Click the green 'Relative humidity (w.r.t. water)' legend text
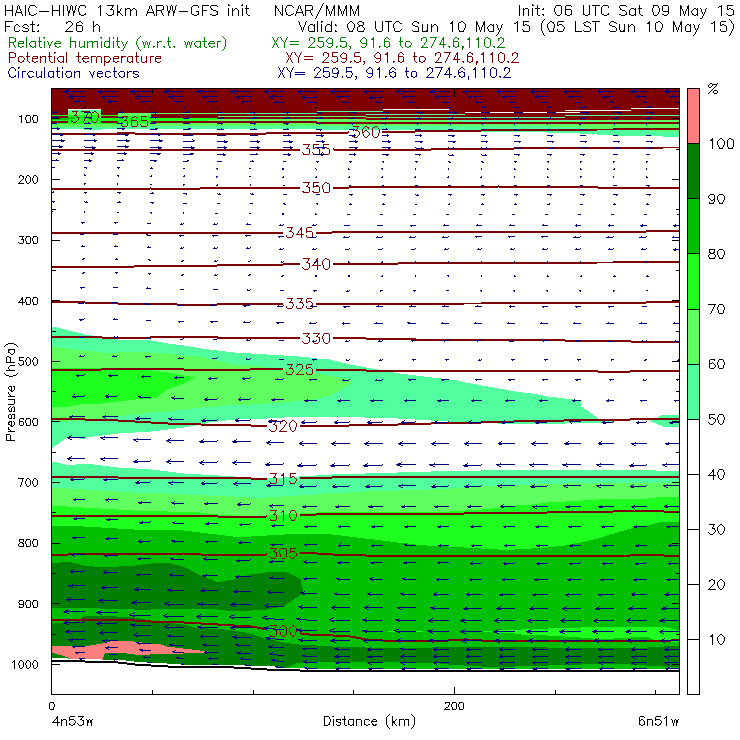This screenshot has height=740, width=740. coord(118,43)
